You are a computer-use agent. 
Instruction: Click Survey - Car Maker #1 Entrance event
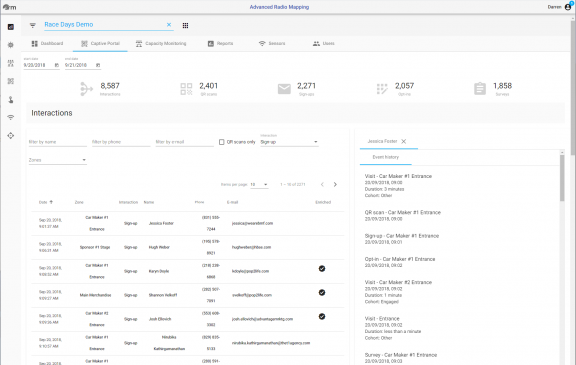coord(401,355)
